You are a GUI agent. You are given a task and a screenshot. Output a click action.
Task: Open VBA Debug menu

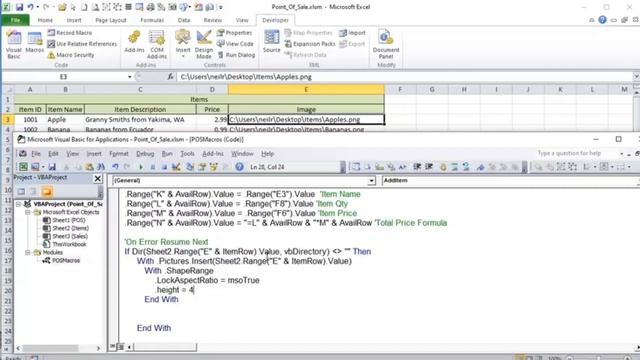coord(145,154)
